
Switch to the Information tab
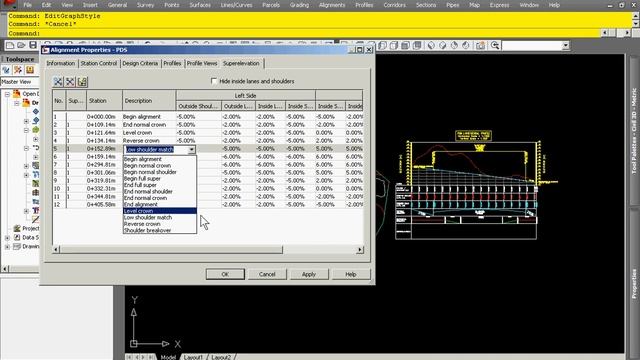point(61,63)
